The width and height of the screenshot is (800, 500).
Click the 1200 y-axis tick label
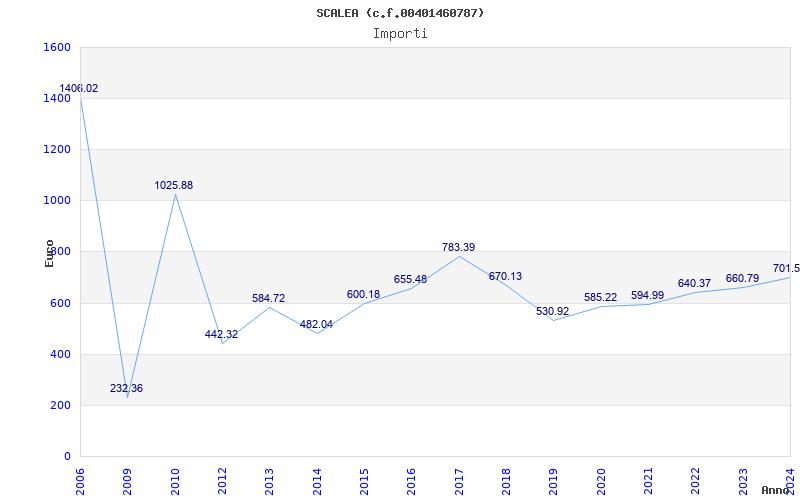coord(57,149)
